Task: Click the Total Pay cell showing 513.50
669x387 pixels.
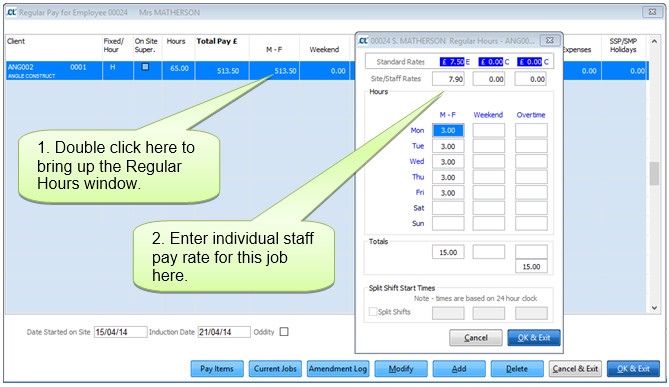Action: coord(222,71)
